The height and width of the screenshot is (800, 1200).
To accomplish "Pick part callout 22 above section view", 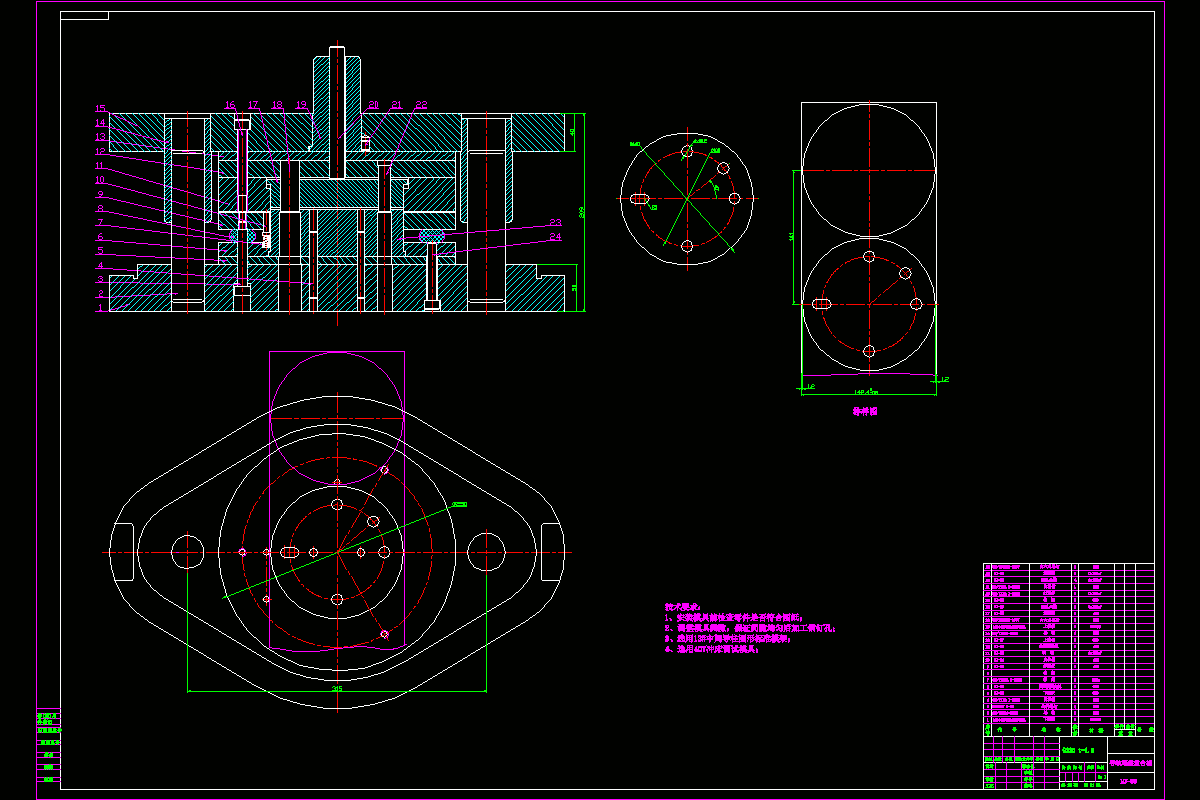I will click(x=421, y=105).
